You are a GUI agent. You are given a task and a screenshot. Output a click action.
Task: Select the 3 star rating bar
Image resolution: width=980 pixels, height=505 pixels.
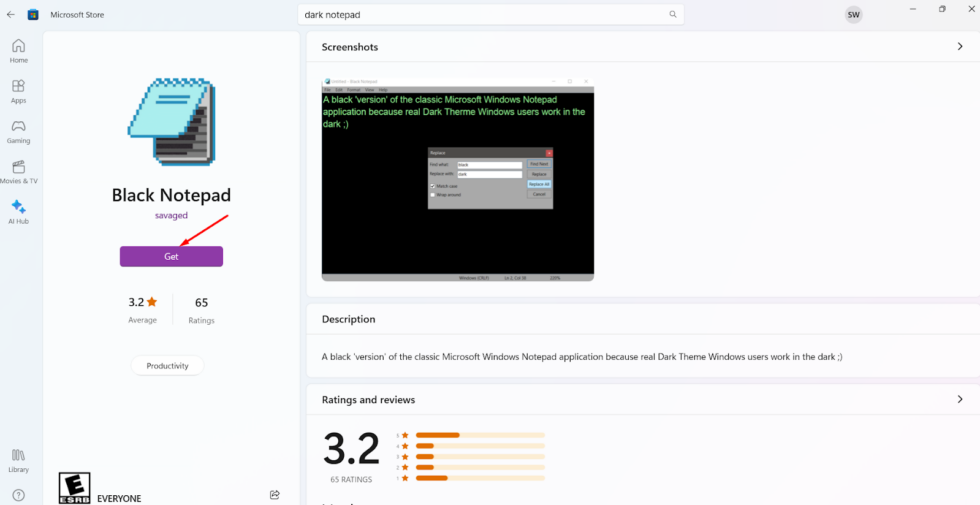(x=480, y=456)
